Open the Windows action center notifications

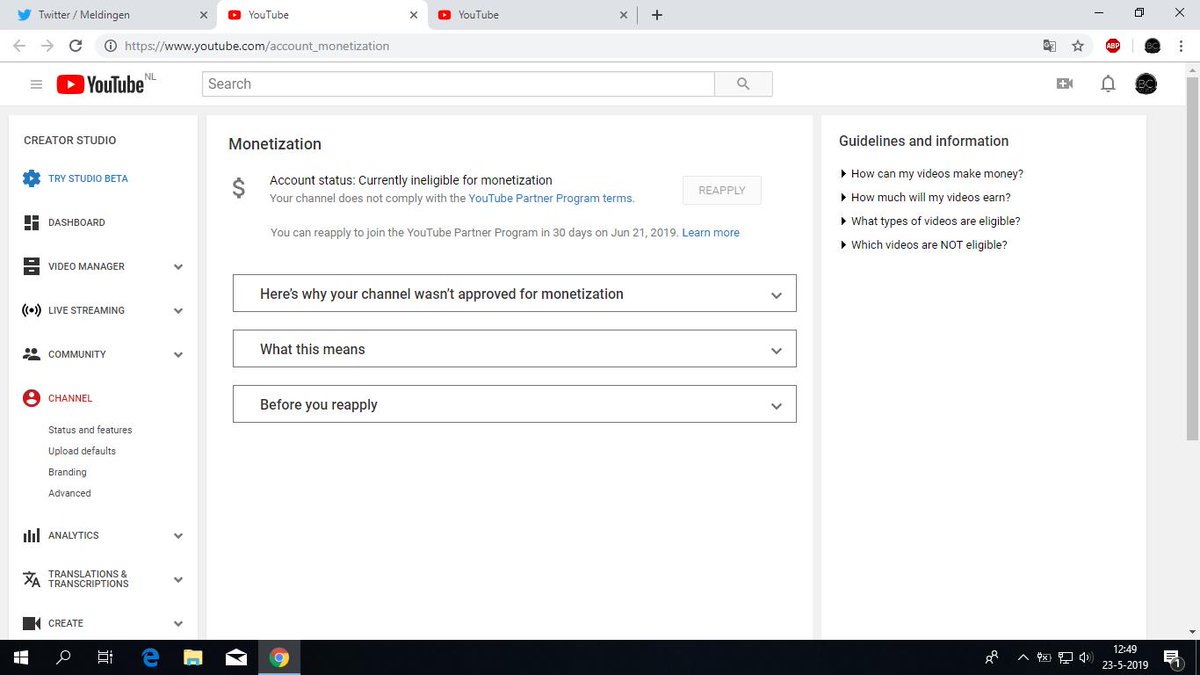click(1174, 658)
